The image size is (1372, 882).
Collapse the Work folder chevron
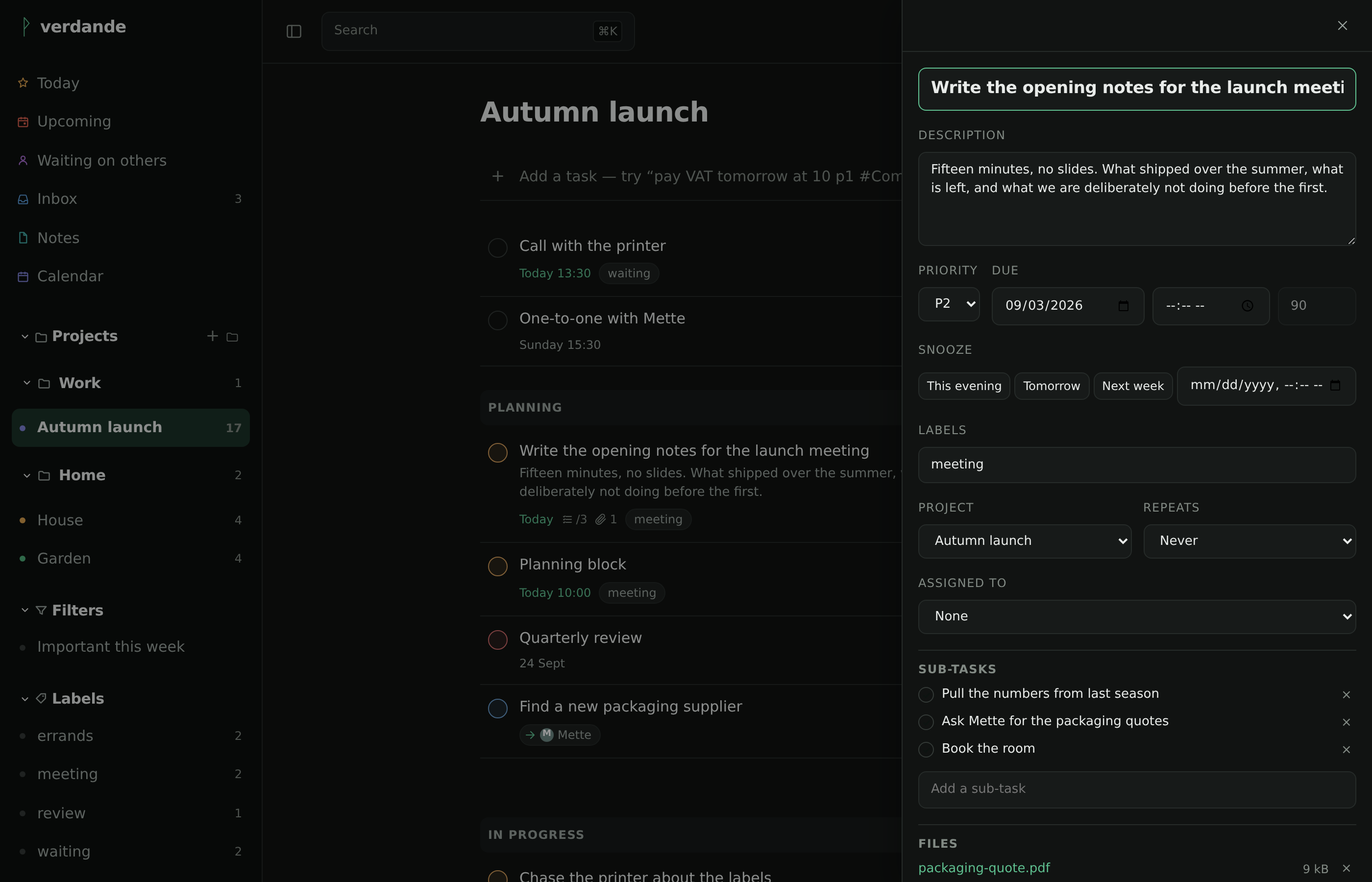pos(26,383)
